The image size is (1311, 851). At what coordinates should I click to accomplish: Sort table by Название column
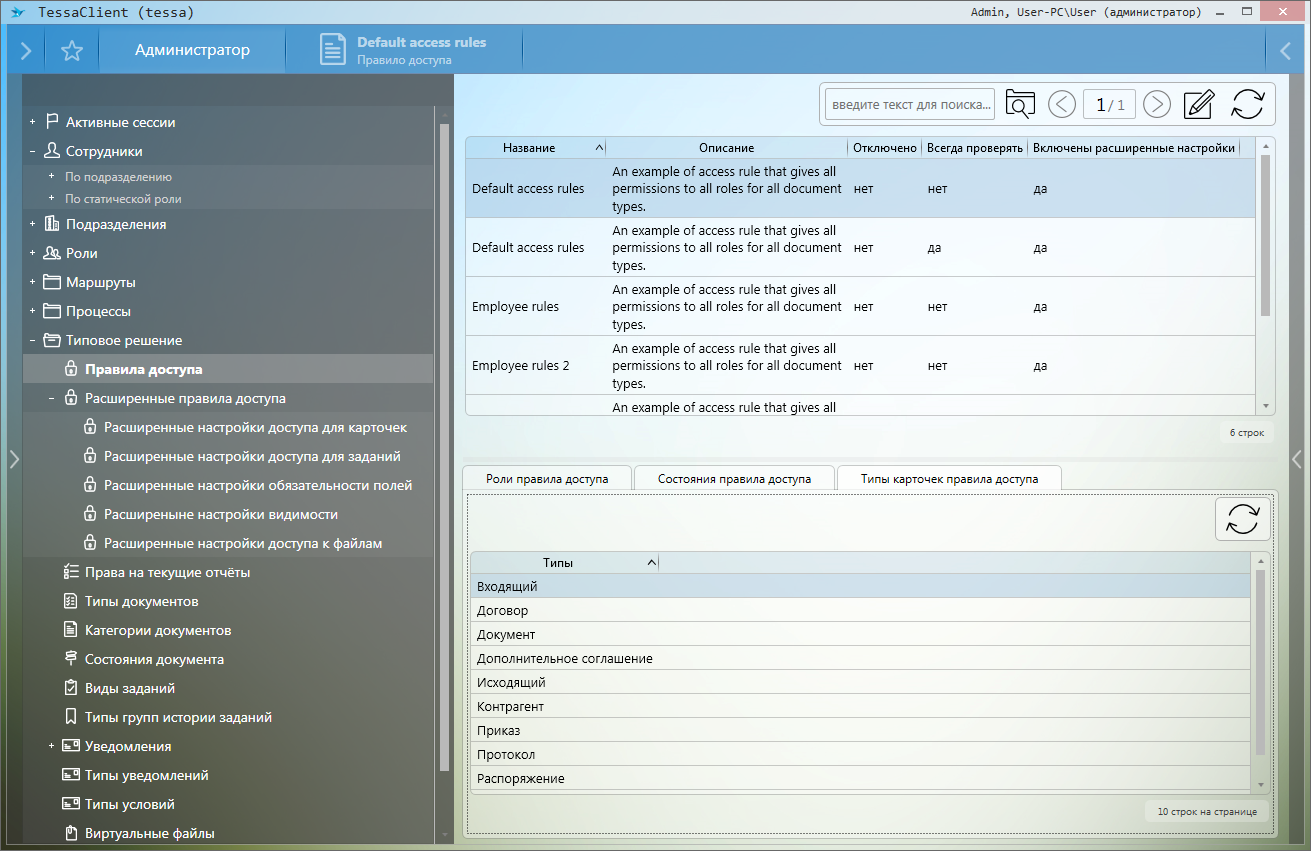536,148
